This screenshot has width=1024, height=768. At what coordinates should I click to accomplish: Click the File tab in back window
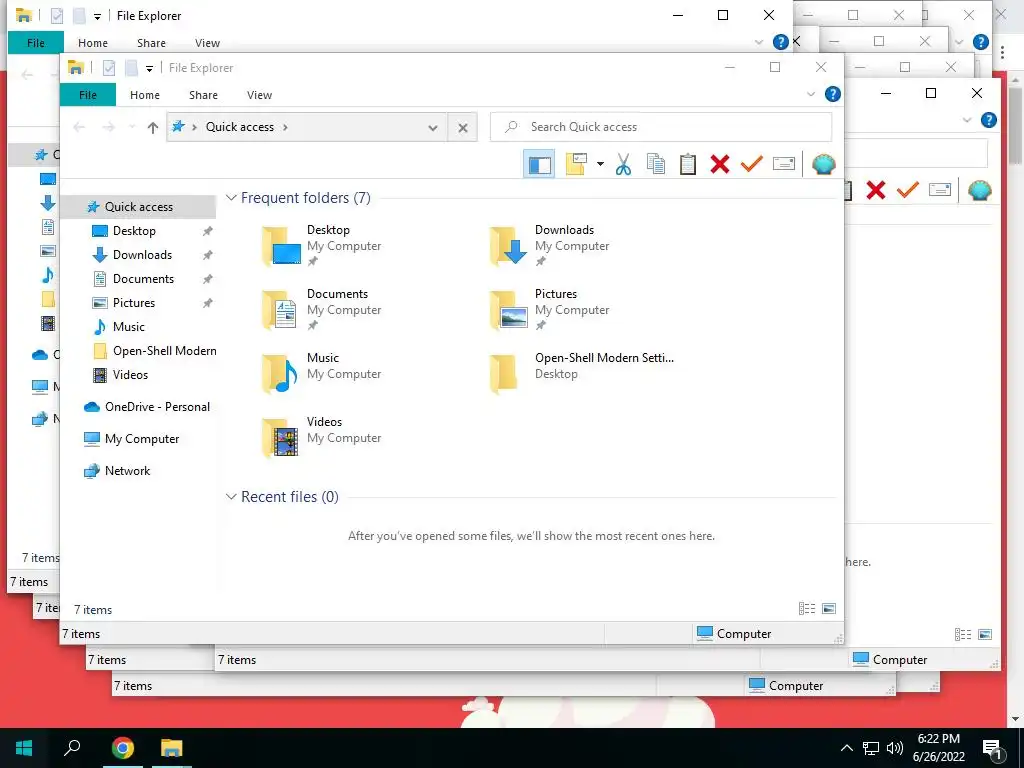(36, 43)
